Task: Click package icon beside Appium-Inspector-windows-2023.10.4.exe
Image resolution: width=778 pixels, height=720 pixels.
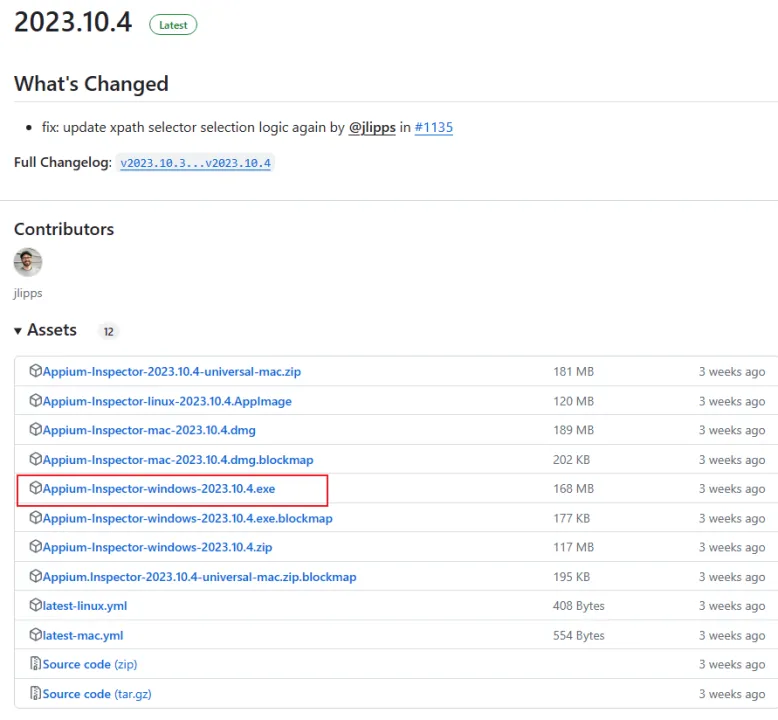Action: click(x=36, y=489)
